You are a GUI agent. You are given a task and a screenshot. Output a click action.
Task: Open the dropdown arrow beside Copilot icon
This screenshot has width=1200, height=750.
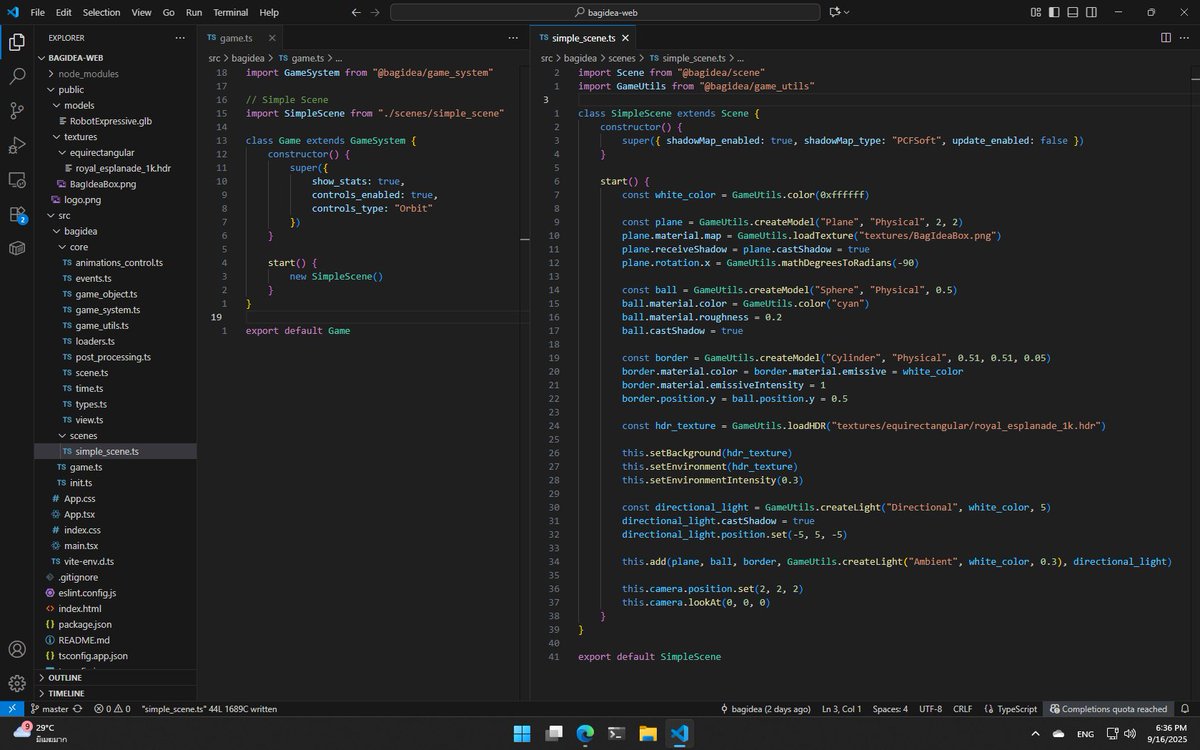coord(848,12)
